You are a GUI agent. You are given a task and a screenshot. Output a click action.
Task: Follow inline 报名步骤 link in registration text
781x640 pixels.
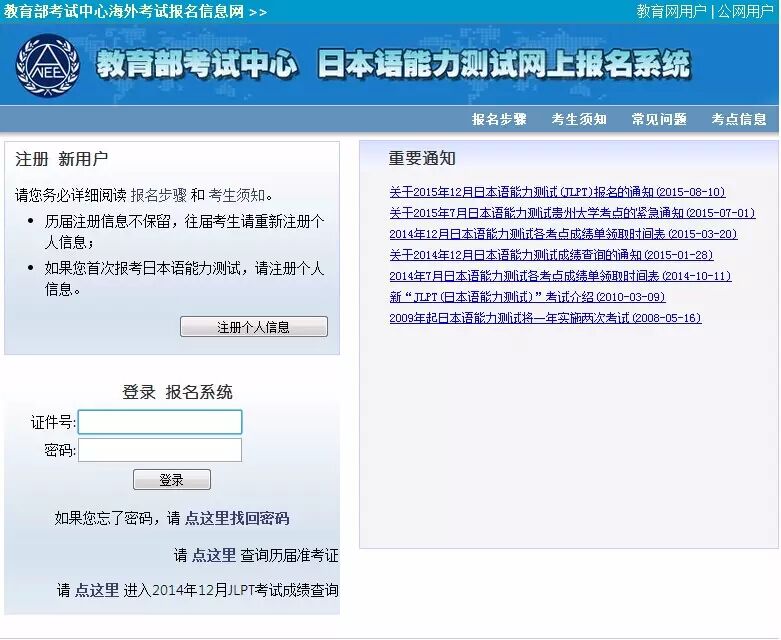[x=158, y=195]
